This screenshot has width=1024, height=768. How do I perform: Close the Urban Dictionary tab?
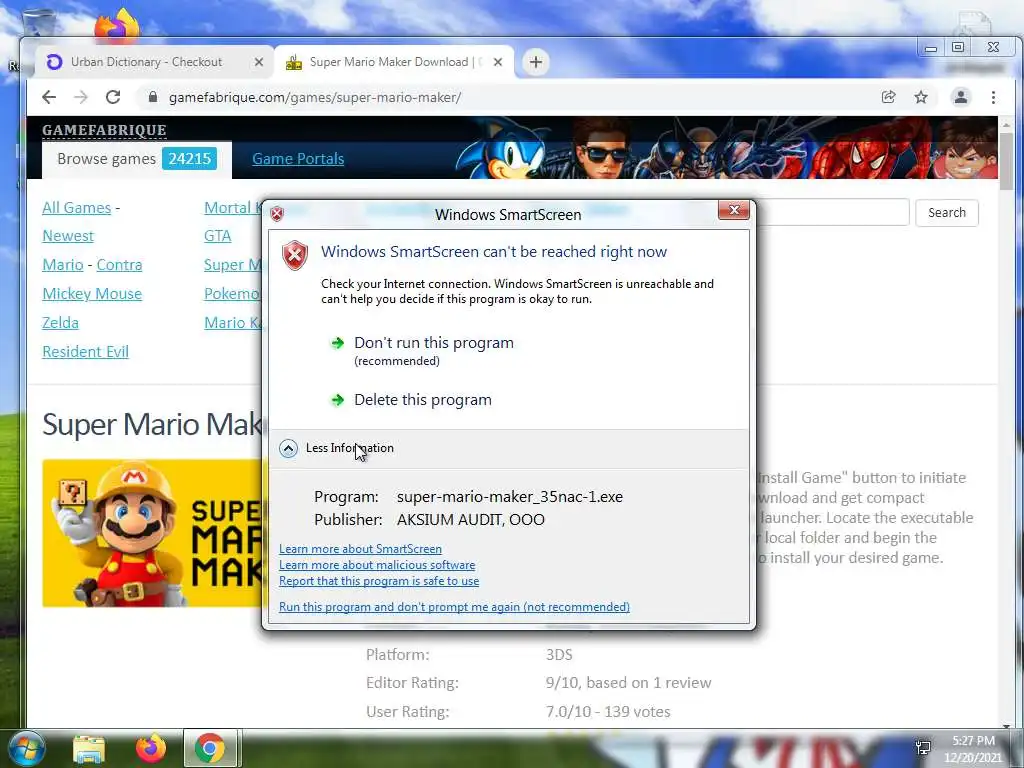259,62
